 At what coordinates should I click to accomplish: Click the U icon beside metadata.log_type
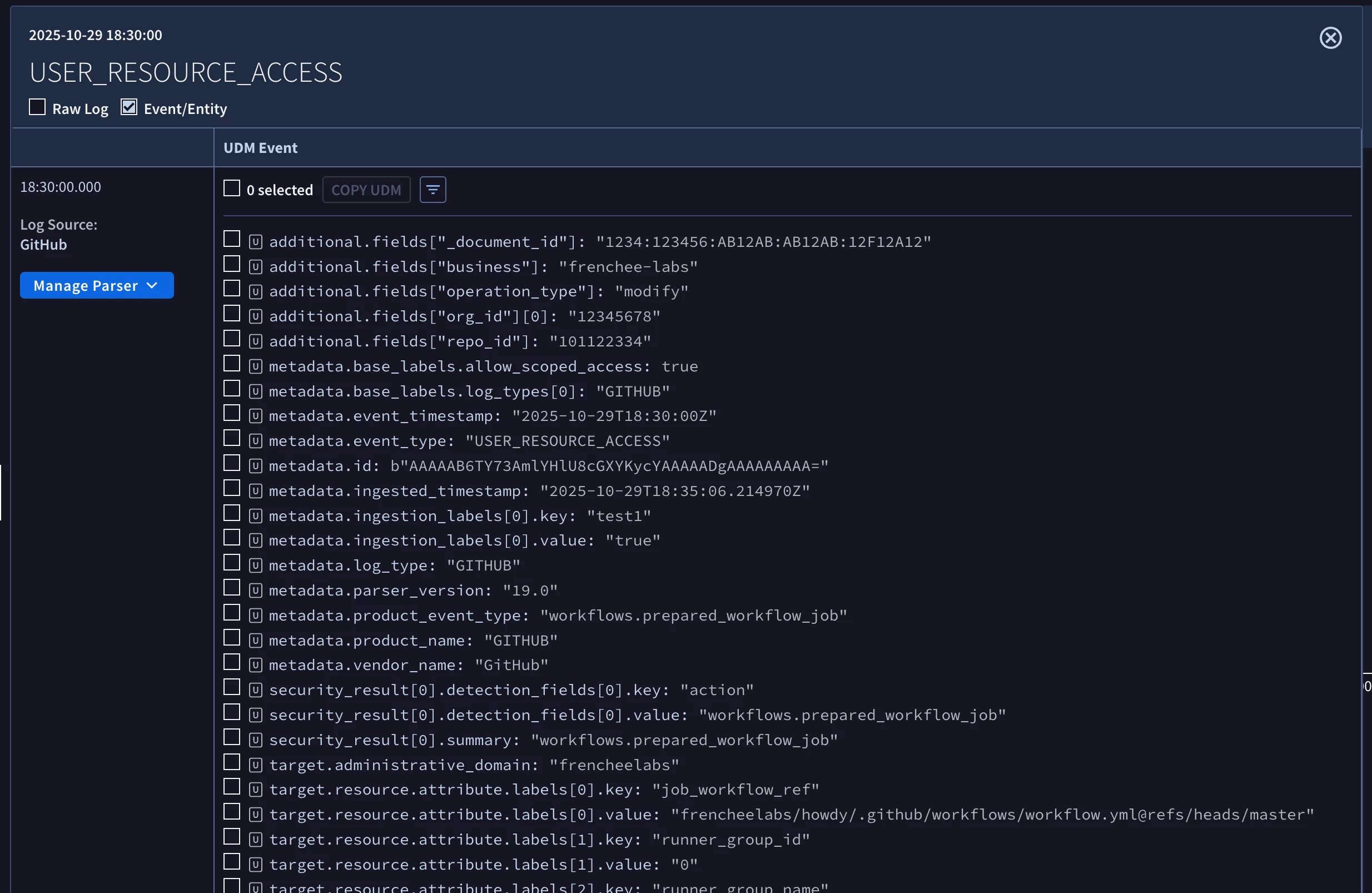[255, 565]
